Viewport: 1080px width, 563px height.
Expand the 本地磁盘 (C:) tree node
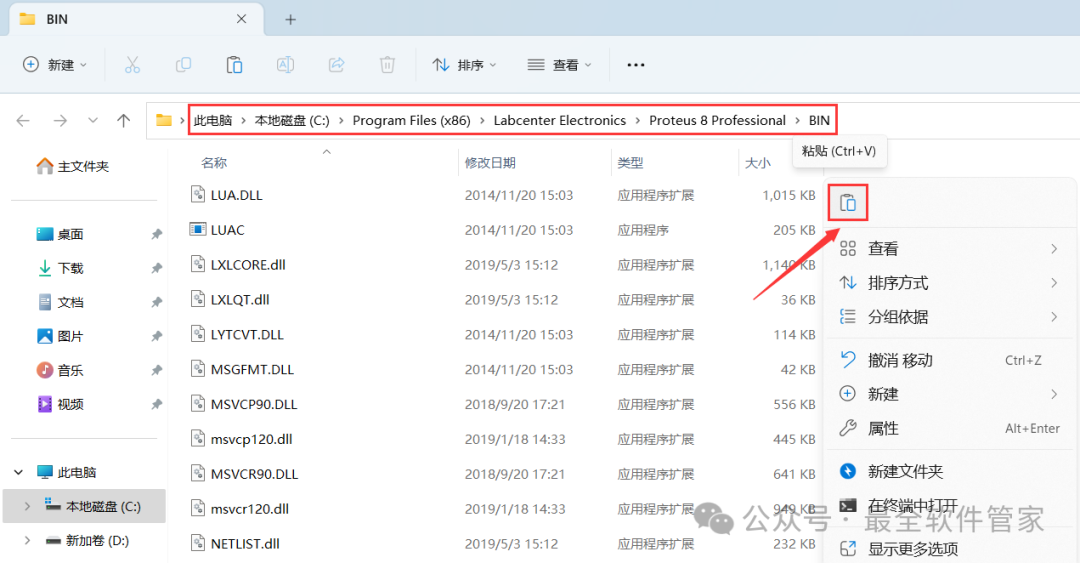click(27, 506)
